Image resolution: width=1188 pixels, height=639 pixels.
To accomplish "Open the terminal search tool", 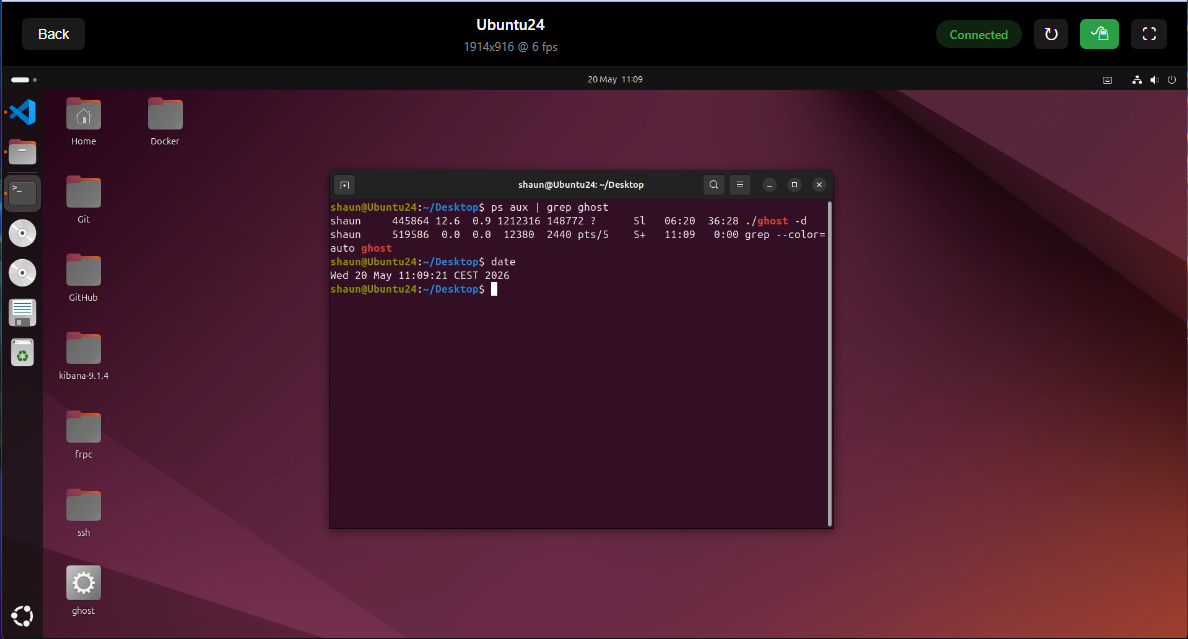I will 714,185.
